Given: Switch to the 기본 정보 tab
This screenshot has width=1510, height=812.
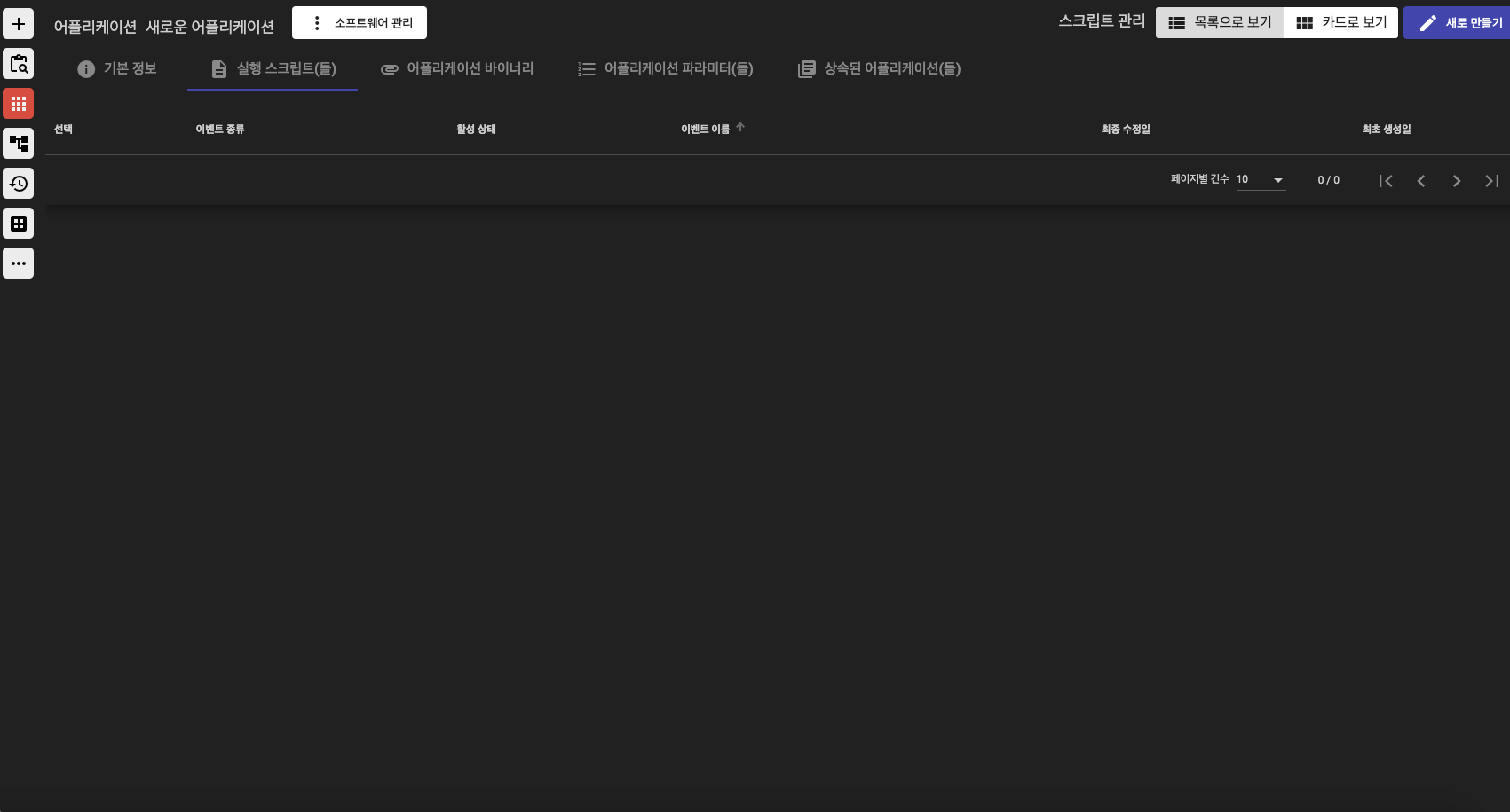Looking at the screenshot, I should coord(118,68).
